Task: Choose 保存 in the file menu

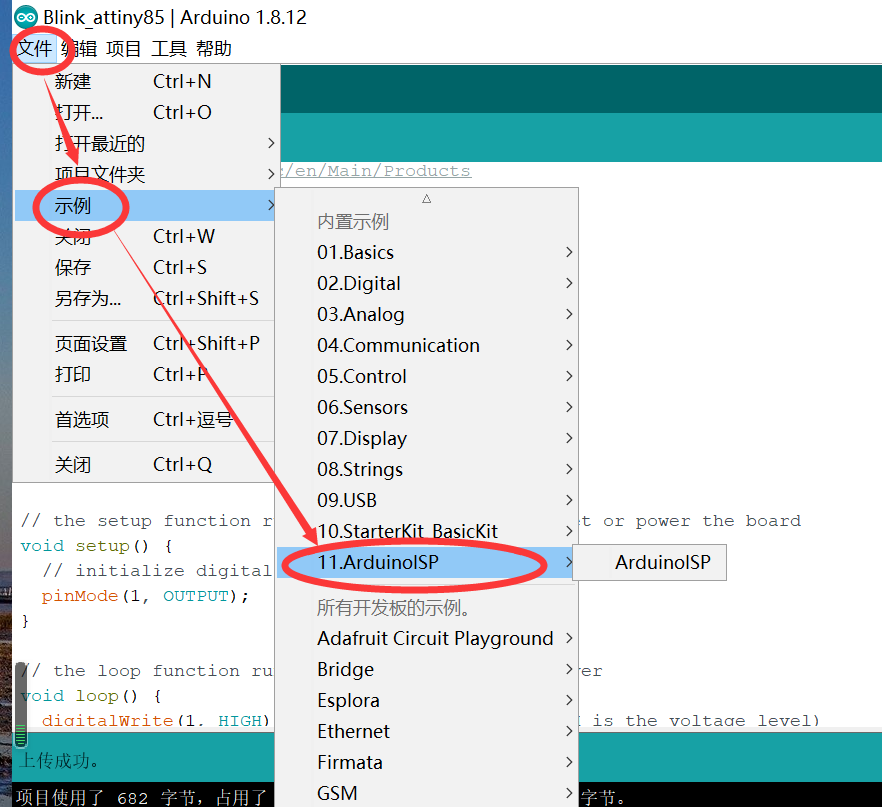Action: tap(146, 267)
